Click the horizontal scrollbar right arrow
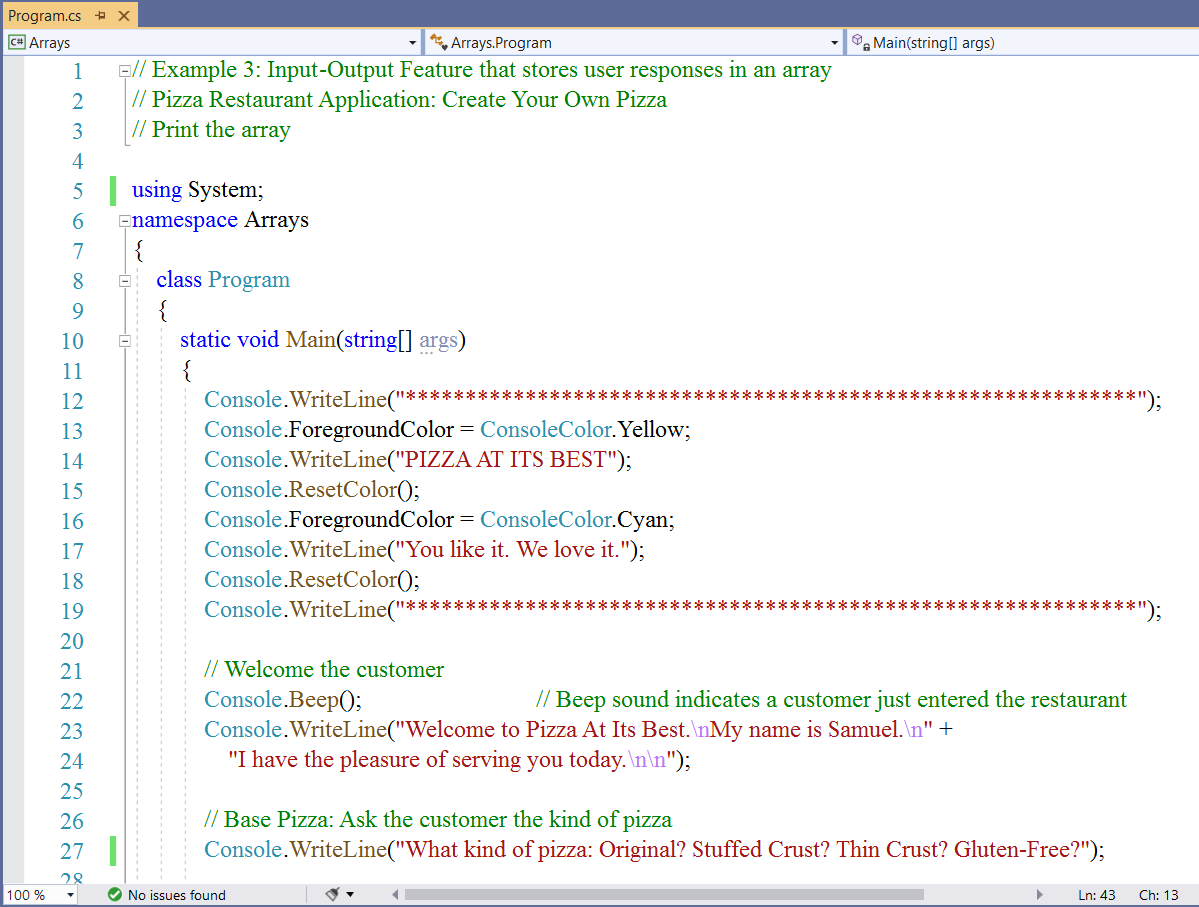 1040,895
